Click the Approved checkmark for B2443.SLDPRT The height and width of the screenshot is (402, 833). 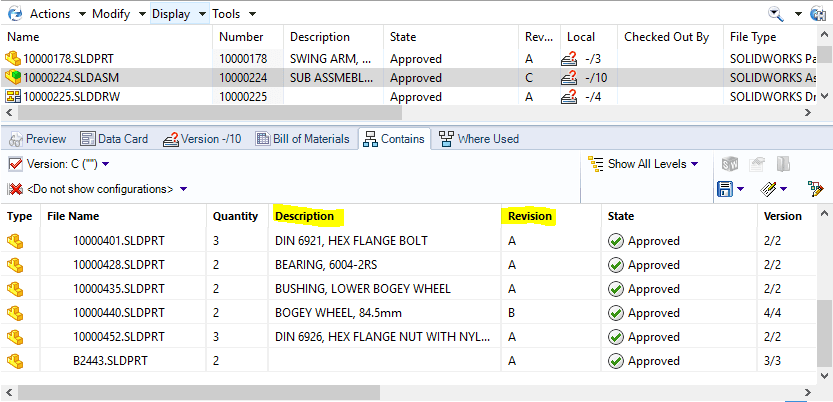point(615,361)
